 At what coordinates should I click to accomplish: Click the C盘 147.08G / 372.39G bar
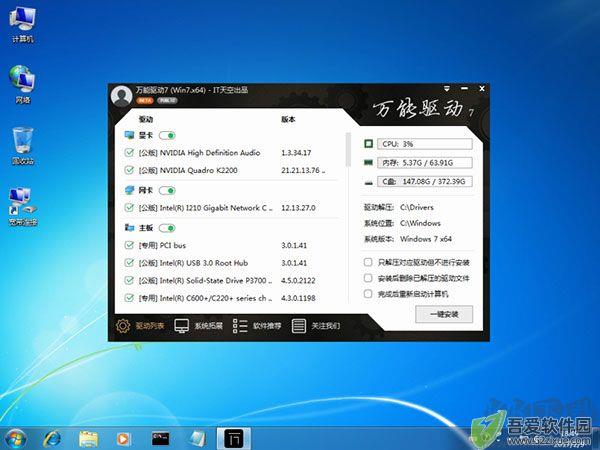tap(425, 181)
